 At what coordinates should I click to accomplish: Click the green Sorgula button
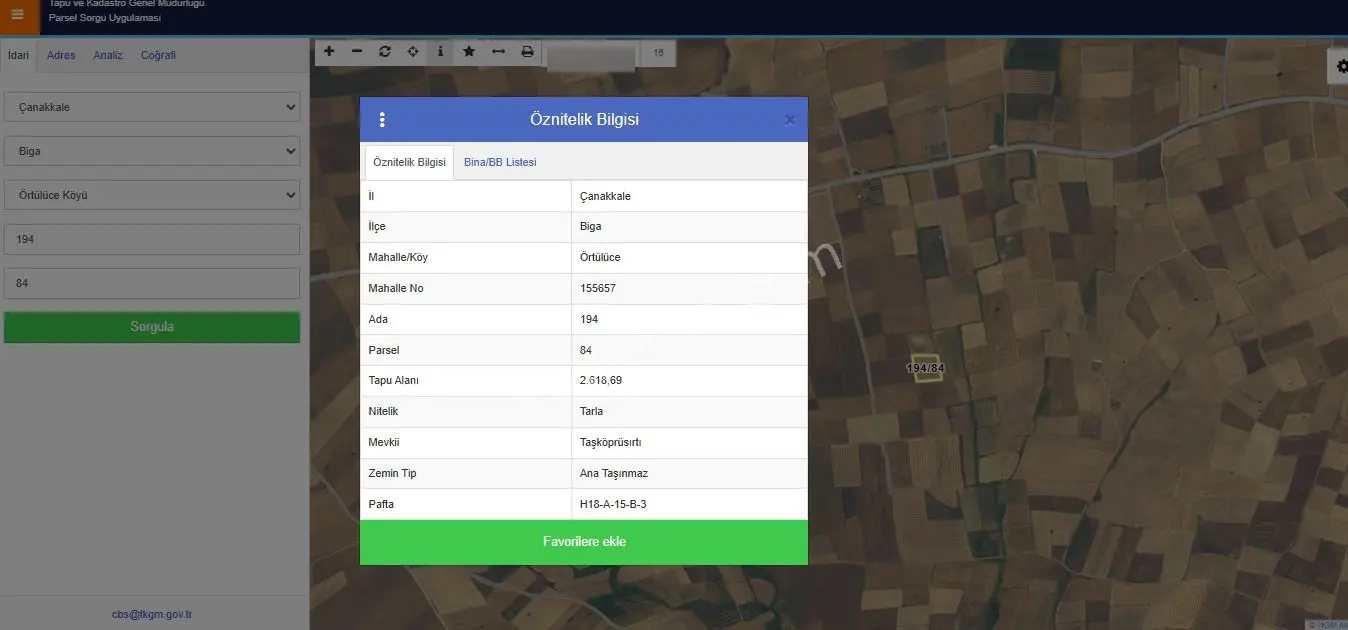(152, 327)
